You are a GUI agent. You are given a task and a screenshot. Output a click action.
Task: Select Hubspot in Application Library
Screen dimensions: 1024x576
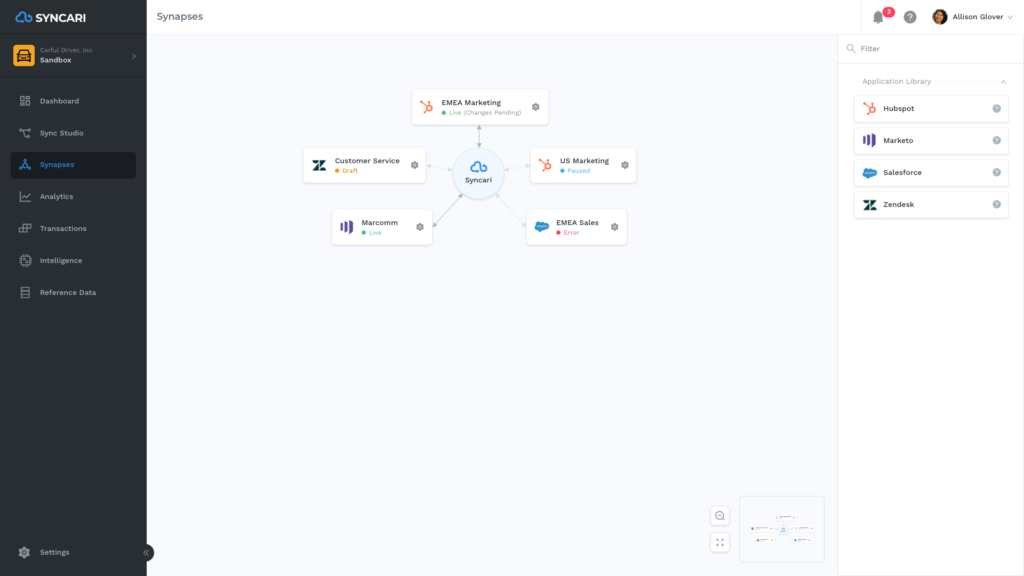[x=931, y=109]
